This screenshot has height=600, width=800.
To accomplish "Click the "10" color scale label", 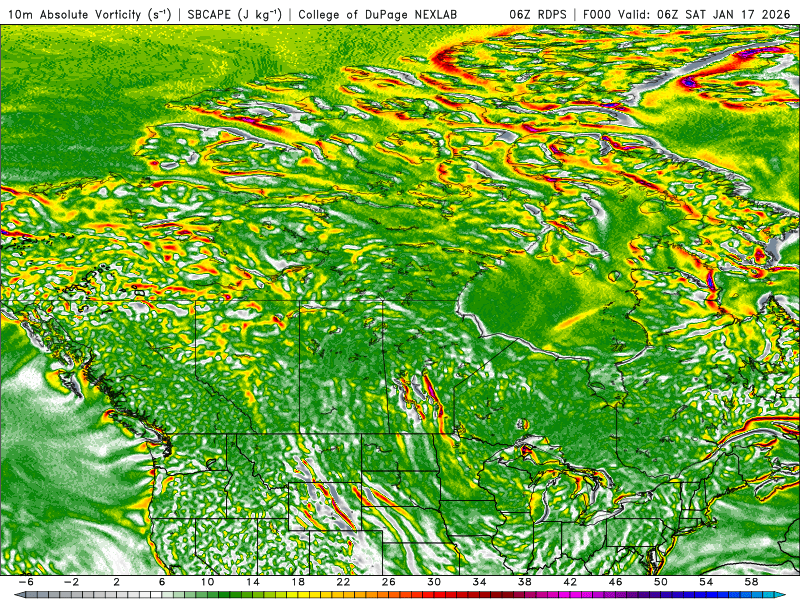I will pos(207,582).
